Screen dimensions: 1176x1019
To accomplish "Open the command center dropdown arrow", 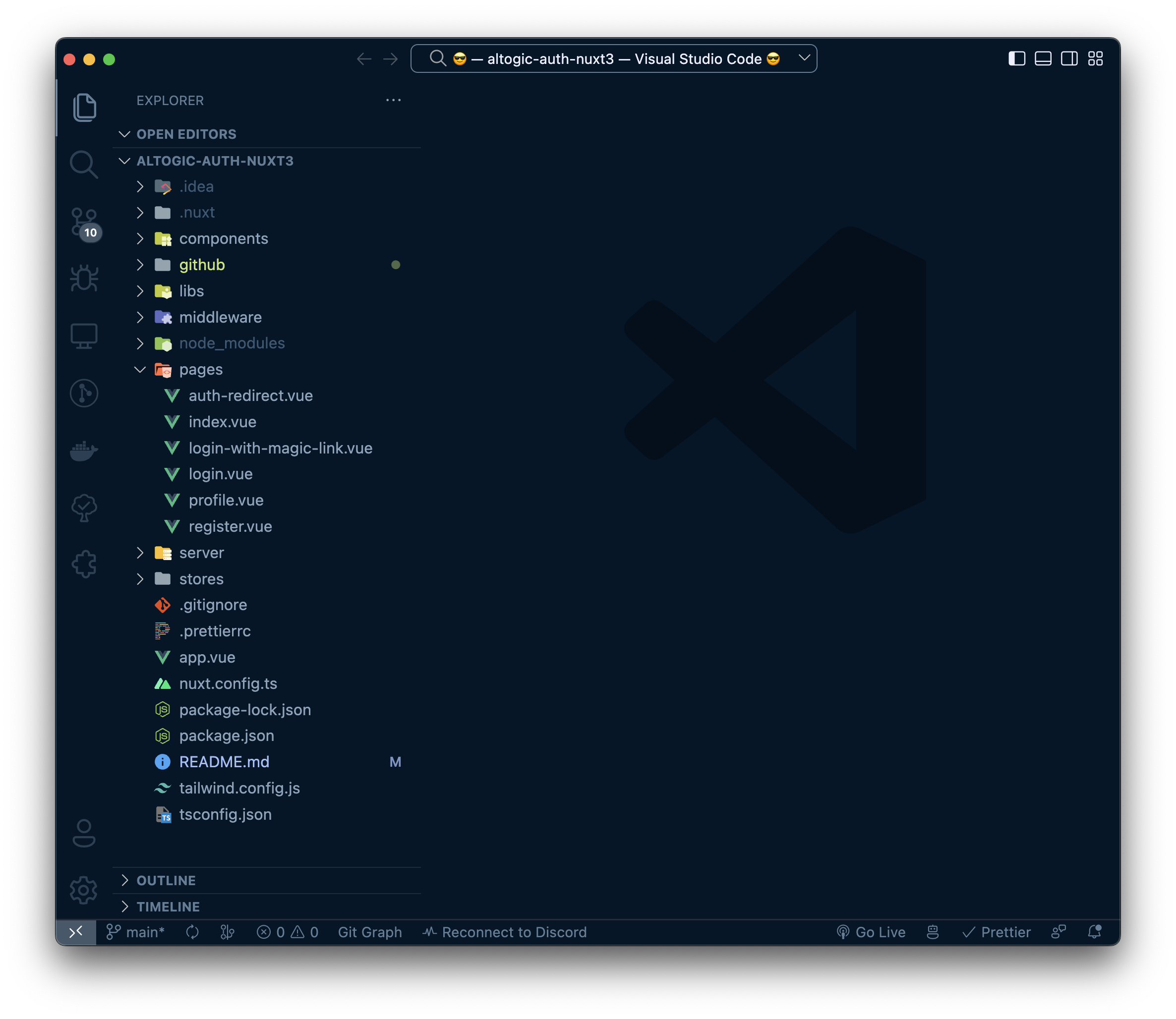I will (804, 58).
